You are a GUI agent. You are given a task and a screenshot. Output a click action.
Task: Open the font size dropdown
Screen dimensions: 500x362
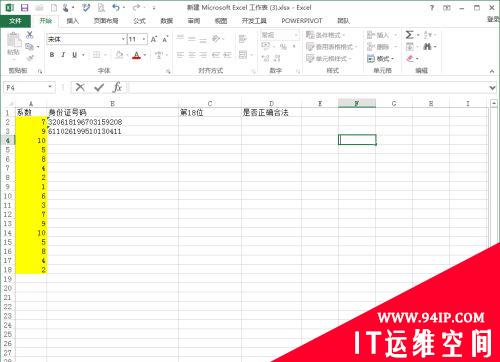(144, 39)
